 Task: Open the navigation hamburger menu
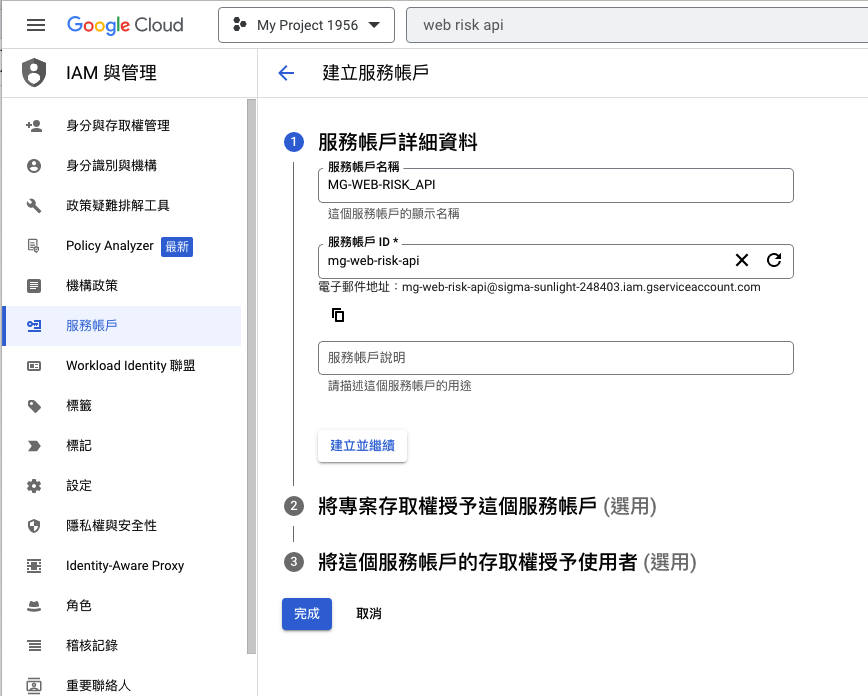tap(36, 24)
